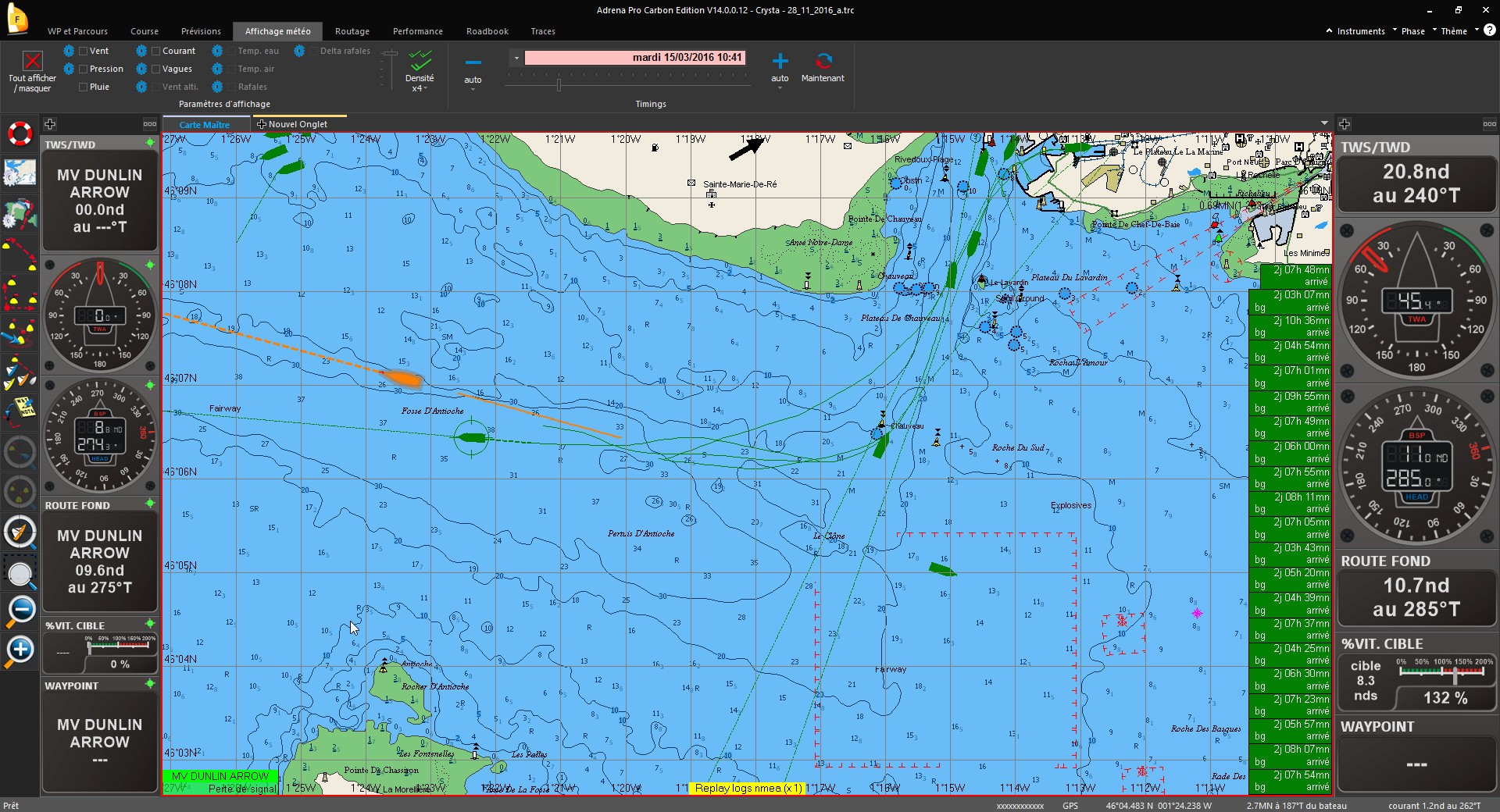Viewport: 1500px width, 812px height.
Task: Switch to the Prévisions tab
Action: click(201, 31)
